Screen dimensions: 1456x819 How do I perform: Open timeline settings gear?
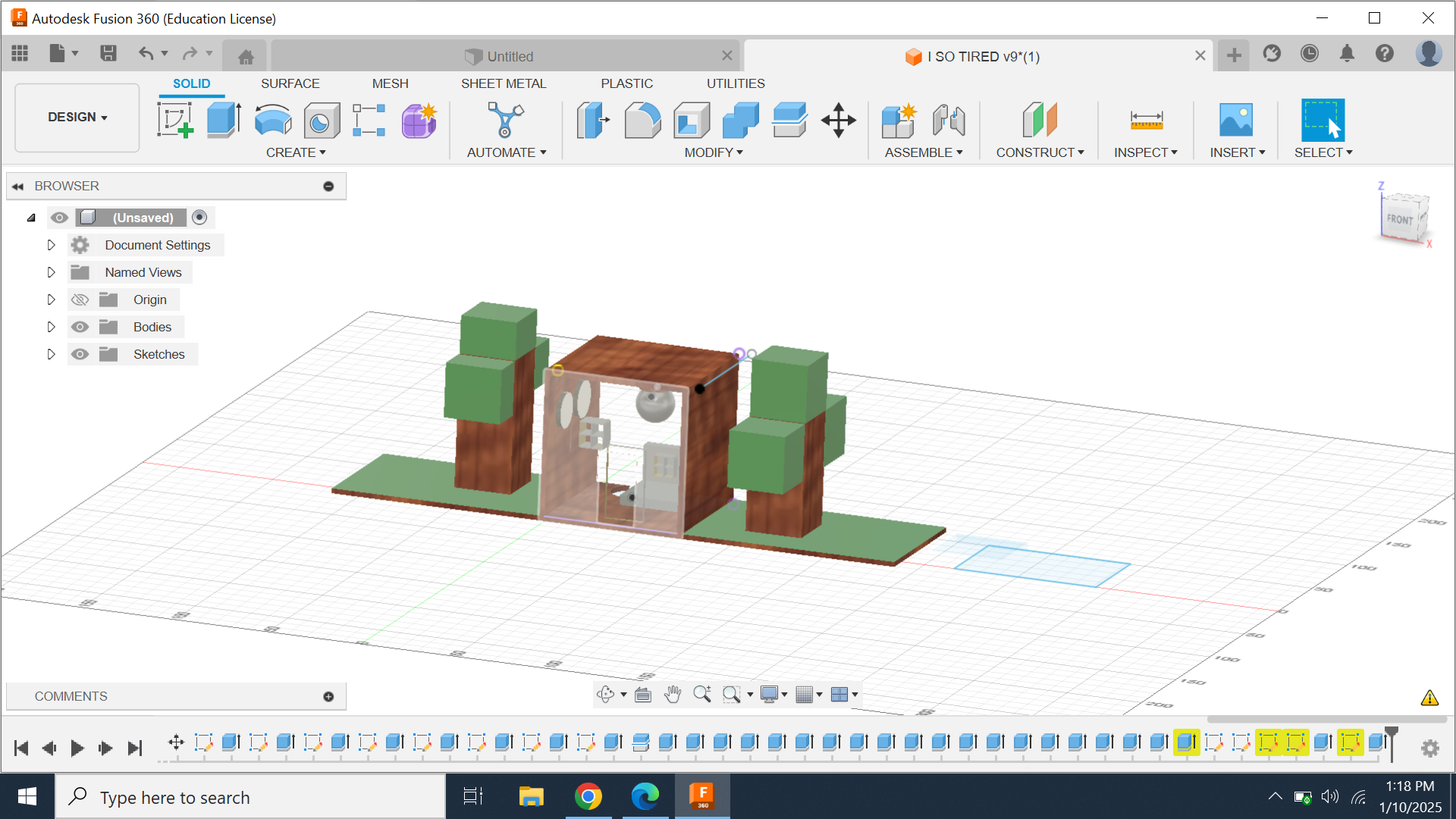[1430, 748]
